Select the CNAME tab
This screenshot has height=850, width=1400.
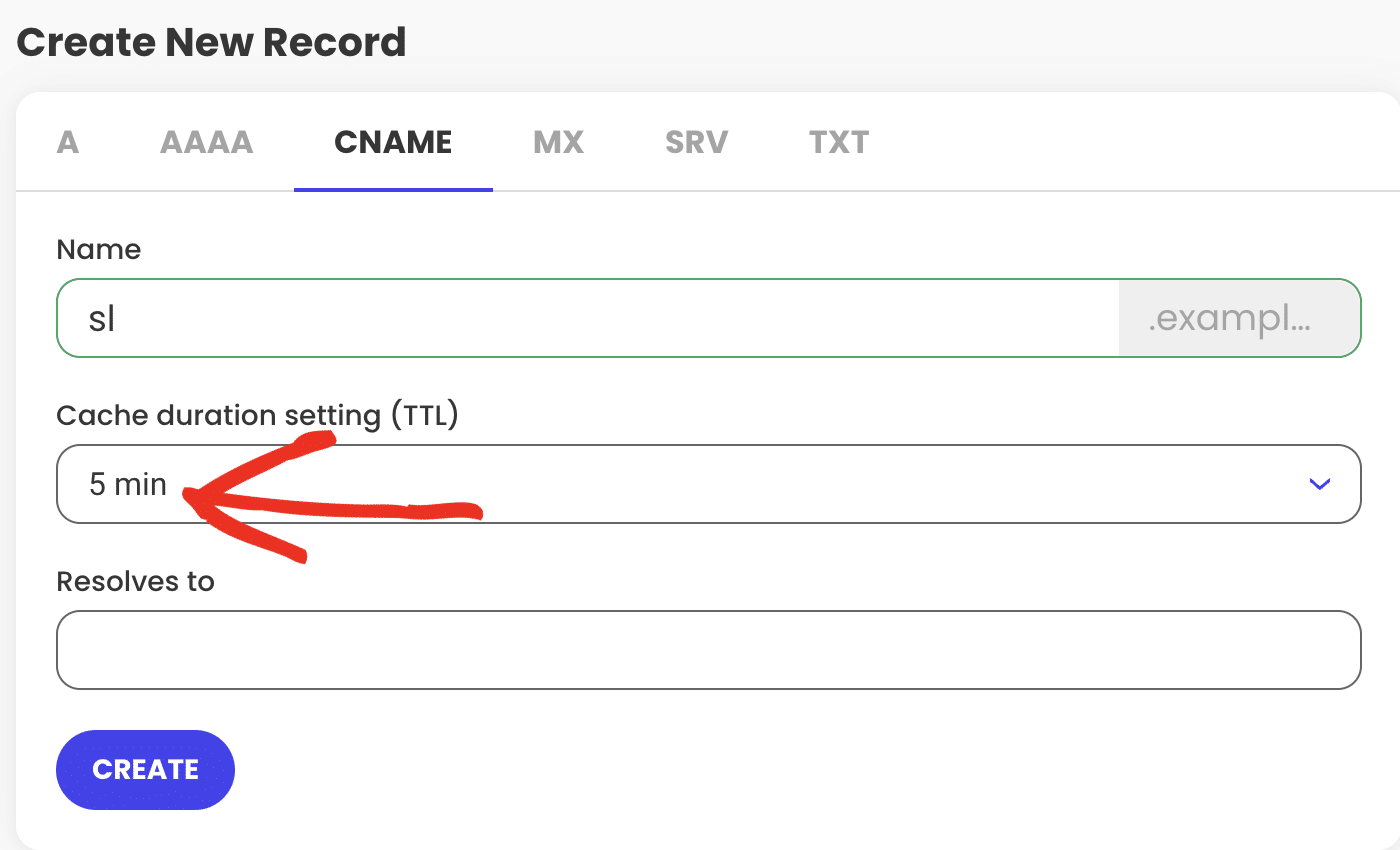click(x=393, y=142)
